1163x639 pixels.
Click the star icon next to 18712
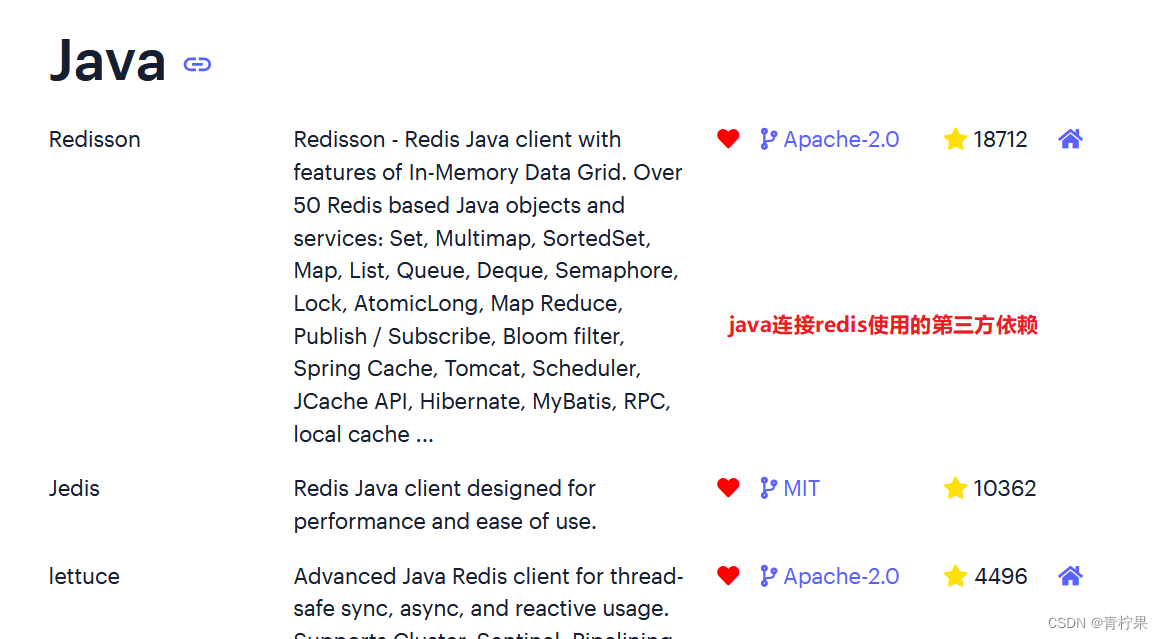point(955,139)
